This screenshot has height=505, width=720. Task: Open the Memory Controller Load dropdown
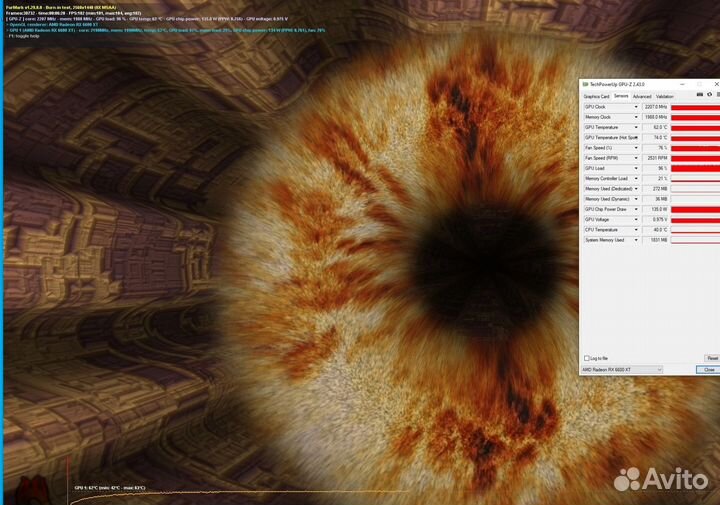tap(636, 179)
